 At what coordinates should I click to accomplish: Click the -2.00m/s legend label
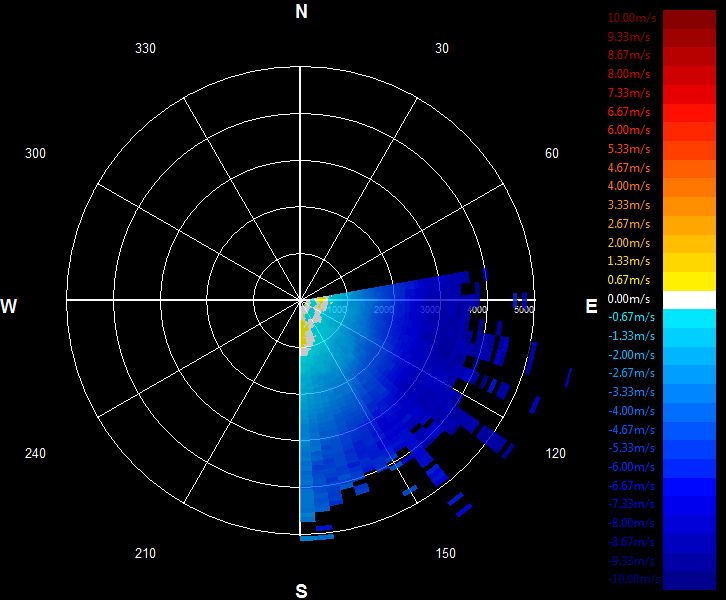[631, 355]
